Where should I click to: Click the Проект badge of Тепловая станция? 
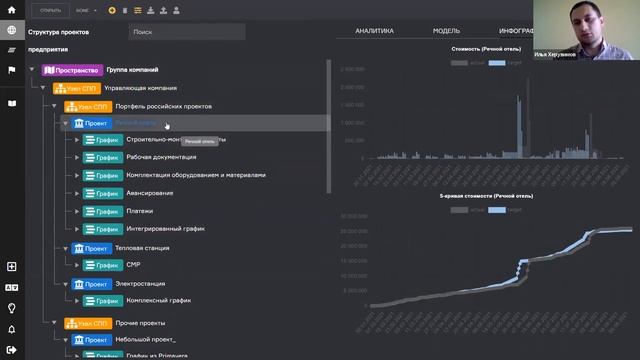click(91, 248)
